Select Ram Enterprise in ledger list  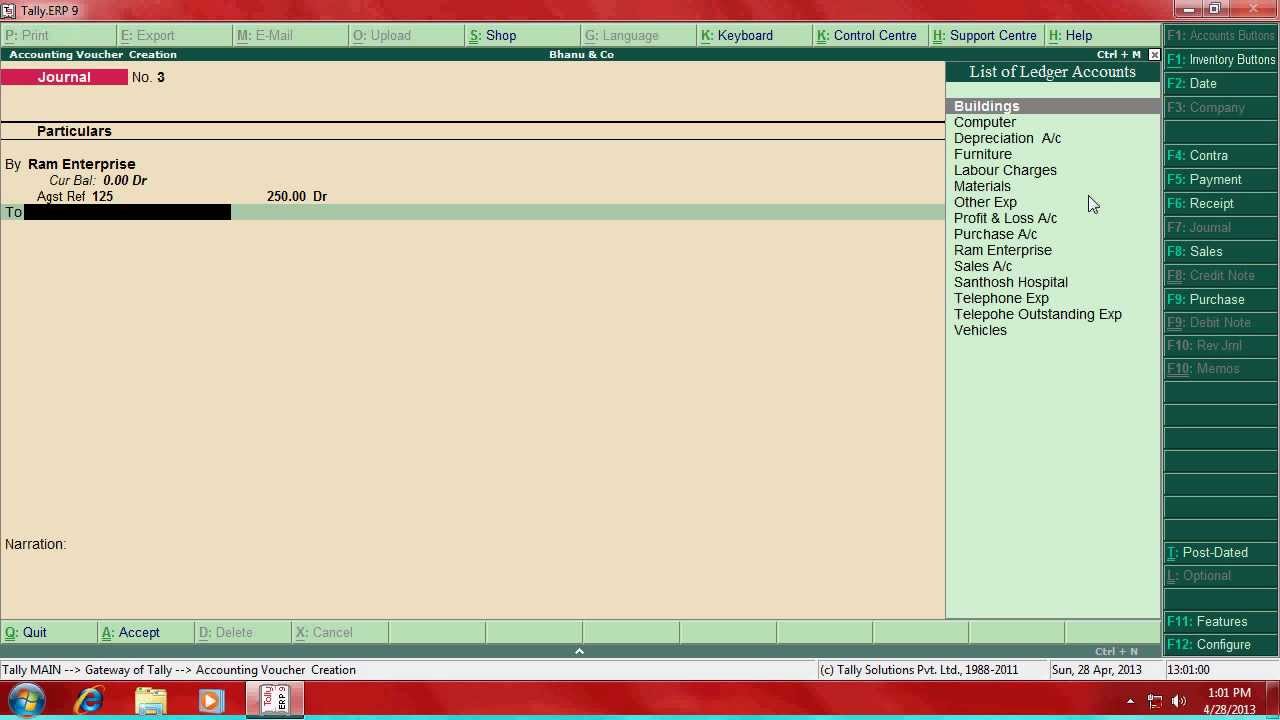point(1003,250)
